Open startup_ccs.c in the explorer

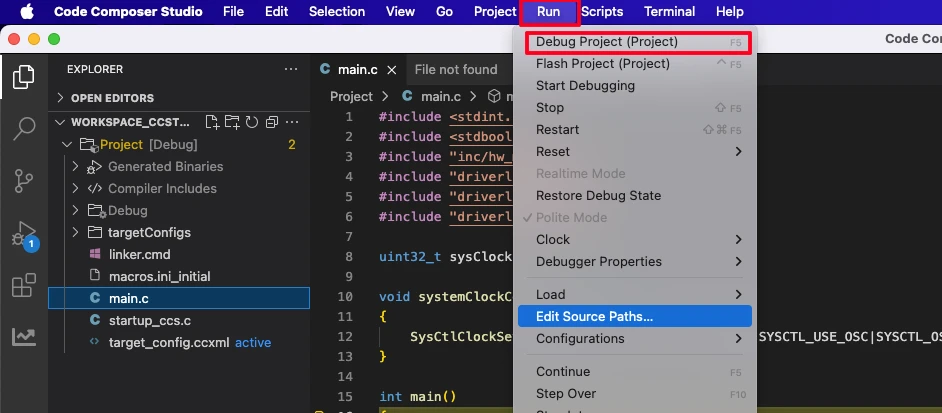point(149,321)
